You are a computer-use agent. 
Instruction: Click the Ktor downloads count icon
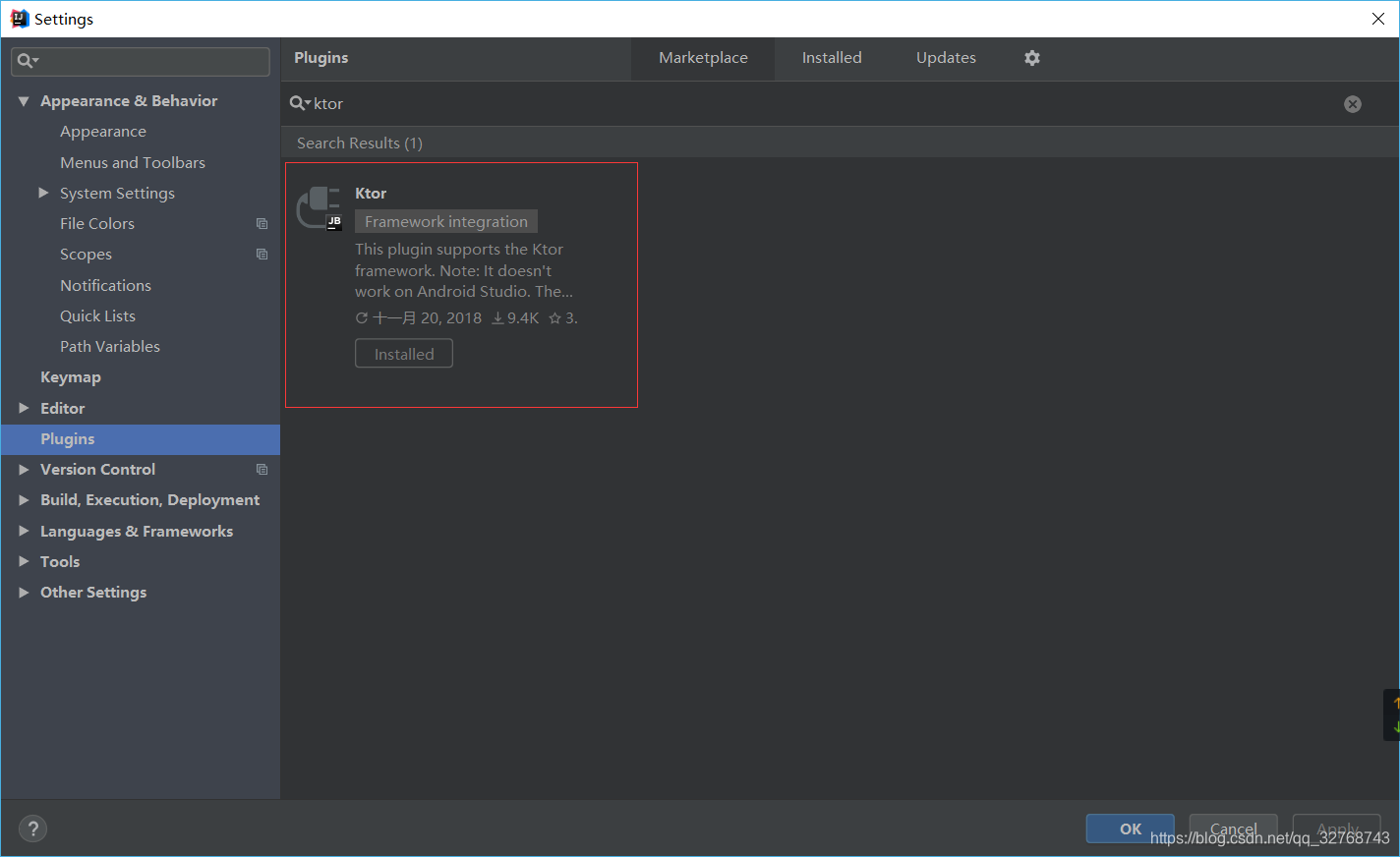[497, 318]
